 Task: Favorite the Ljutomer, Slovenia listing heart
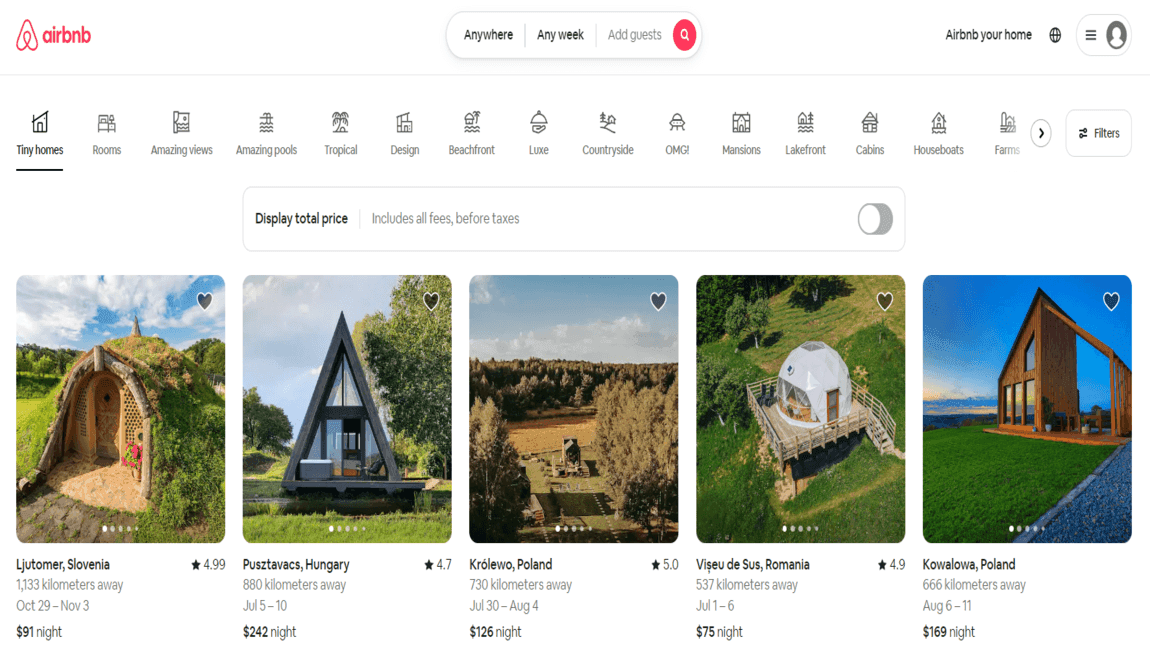[x=204, y=301]
